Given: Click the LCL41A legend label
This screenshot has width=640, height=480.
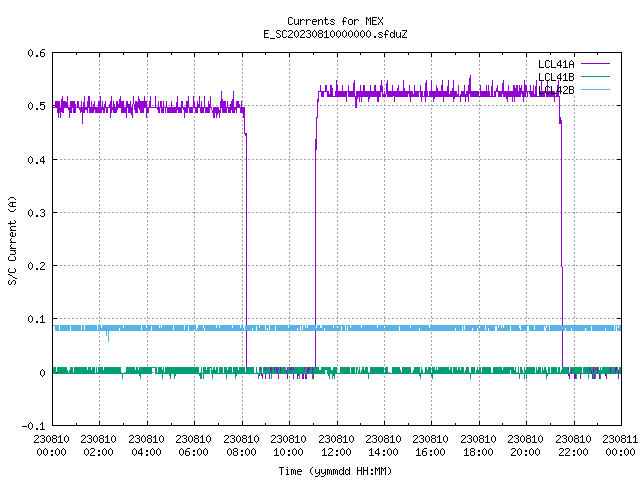Looking at the screenshot, I should tap(556, 64).
